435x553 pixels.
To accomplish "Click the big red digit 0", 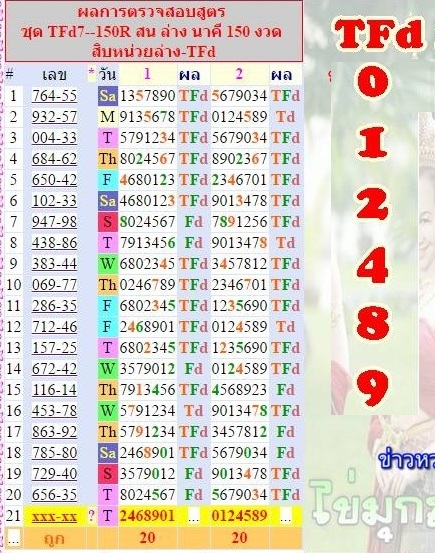I will pyautogui.click(x=373, y=81).
